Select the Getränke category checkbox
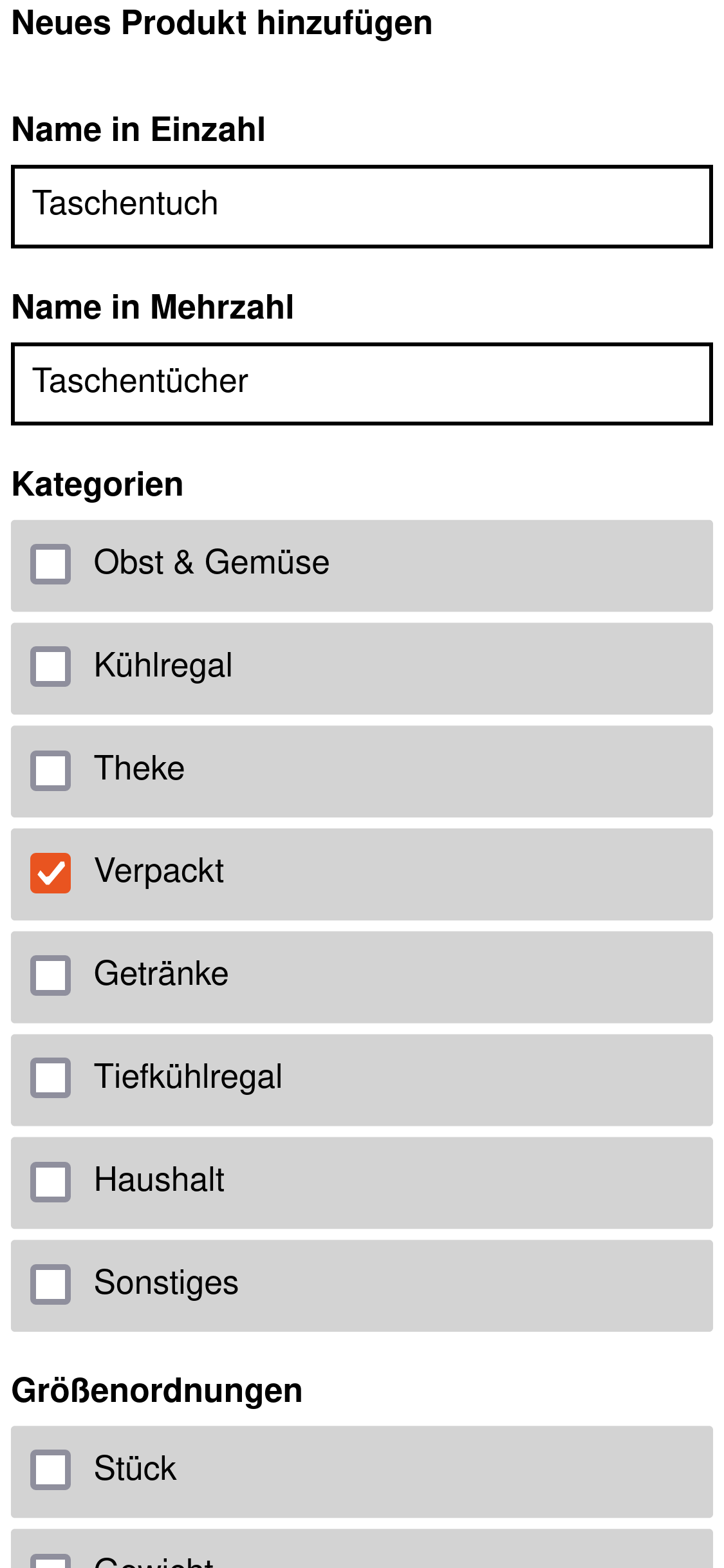 [51, 975]
